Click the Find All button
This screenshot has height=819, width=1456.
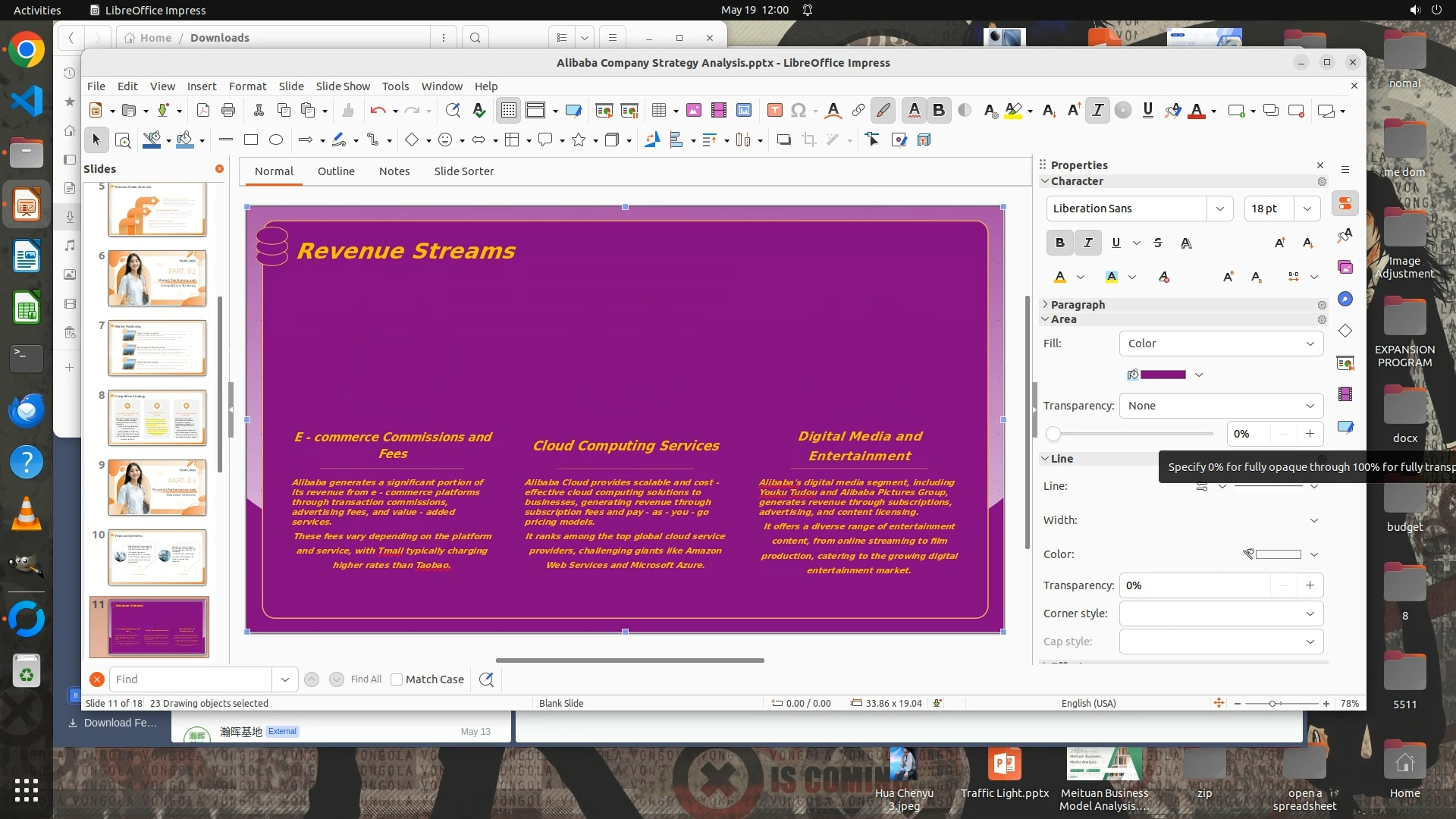[x=366, y=679]
